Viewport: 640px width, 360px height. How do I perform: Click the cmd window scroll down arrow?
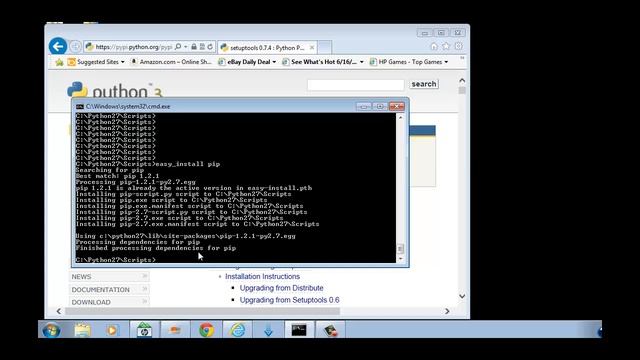pyautogui.click(x=400, y=259)
